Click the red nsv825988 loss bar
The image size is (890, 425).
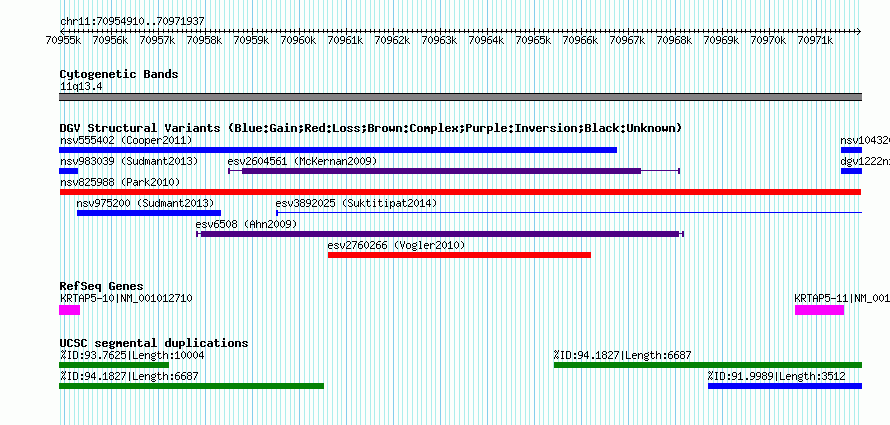click(x=460, y=192)
